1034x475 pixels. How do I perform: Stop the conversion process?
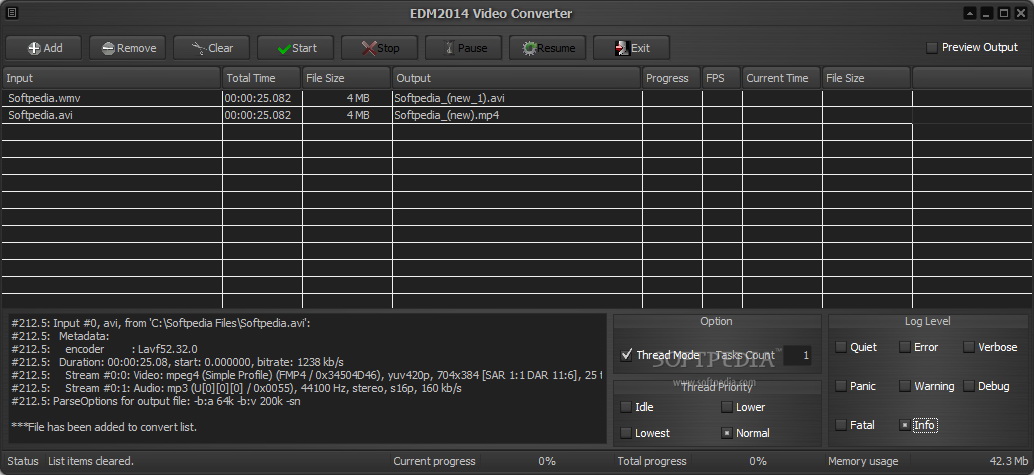[x=380, y=48]
